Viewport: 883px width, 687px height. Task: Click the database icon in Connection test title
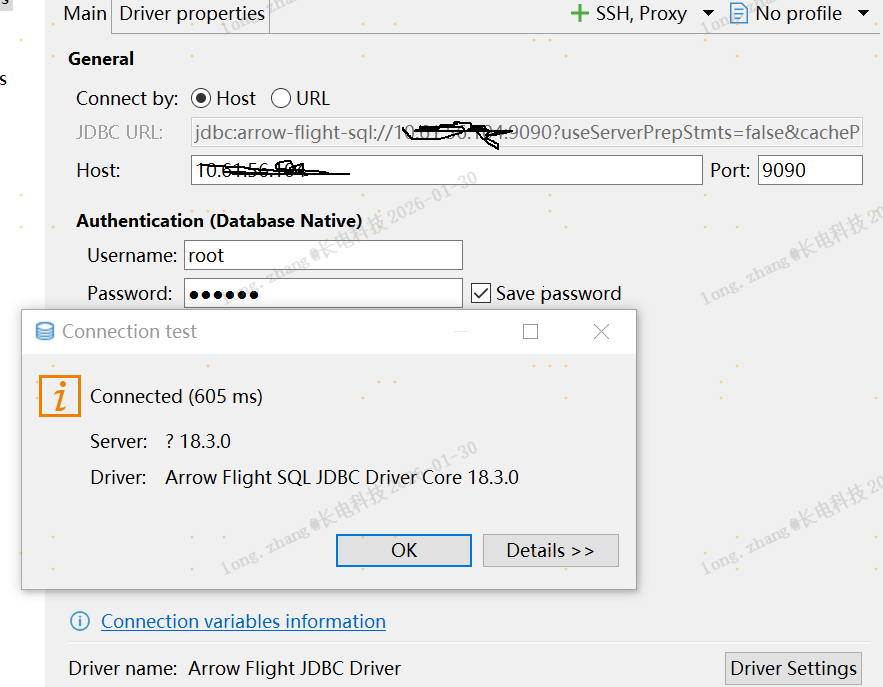(x=45, y=332)
